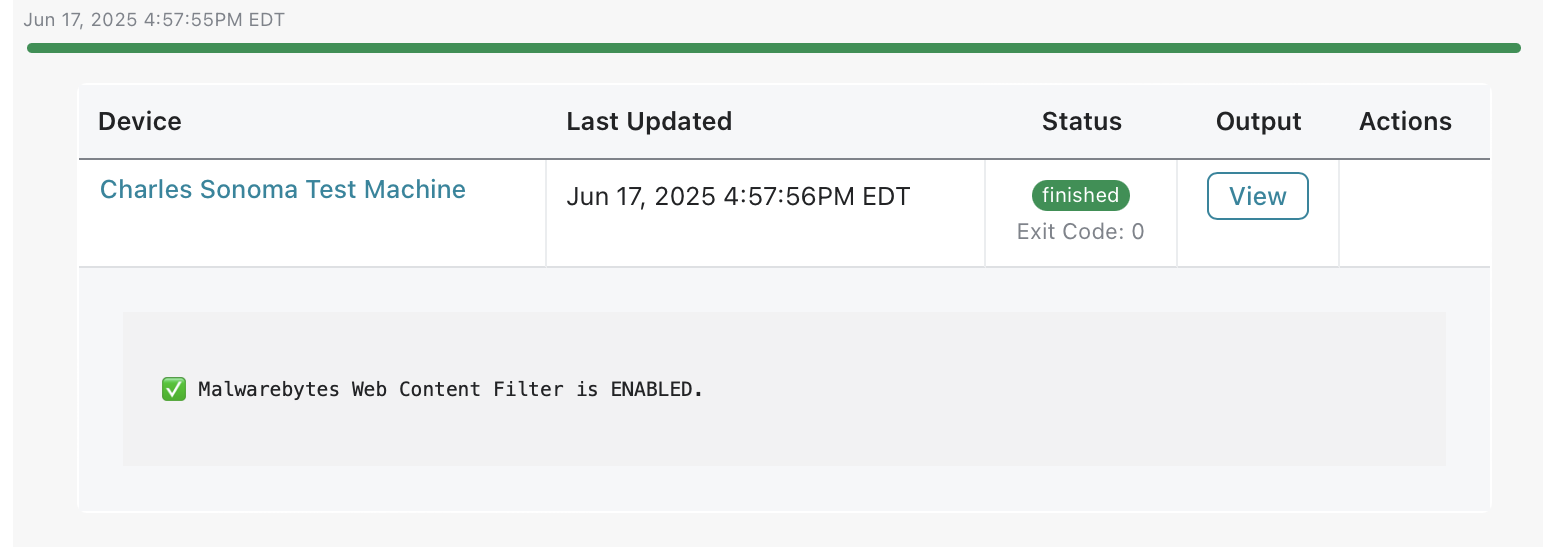1556x547 pixels.
Task: Click the green run progress bar
Action: [x=773, y=48]
